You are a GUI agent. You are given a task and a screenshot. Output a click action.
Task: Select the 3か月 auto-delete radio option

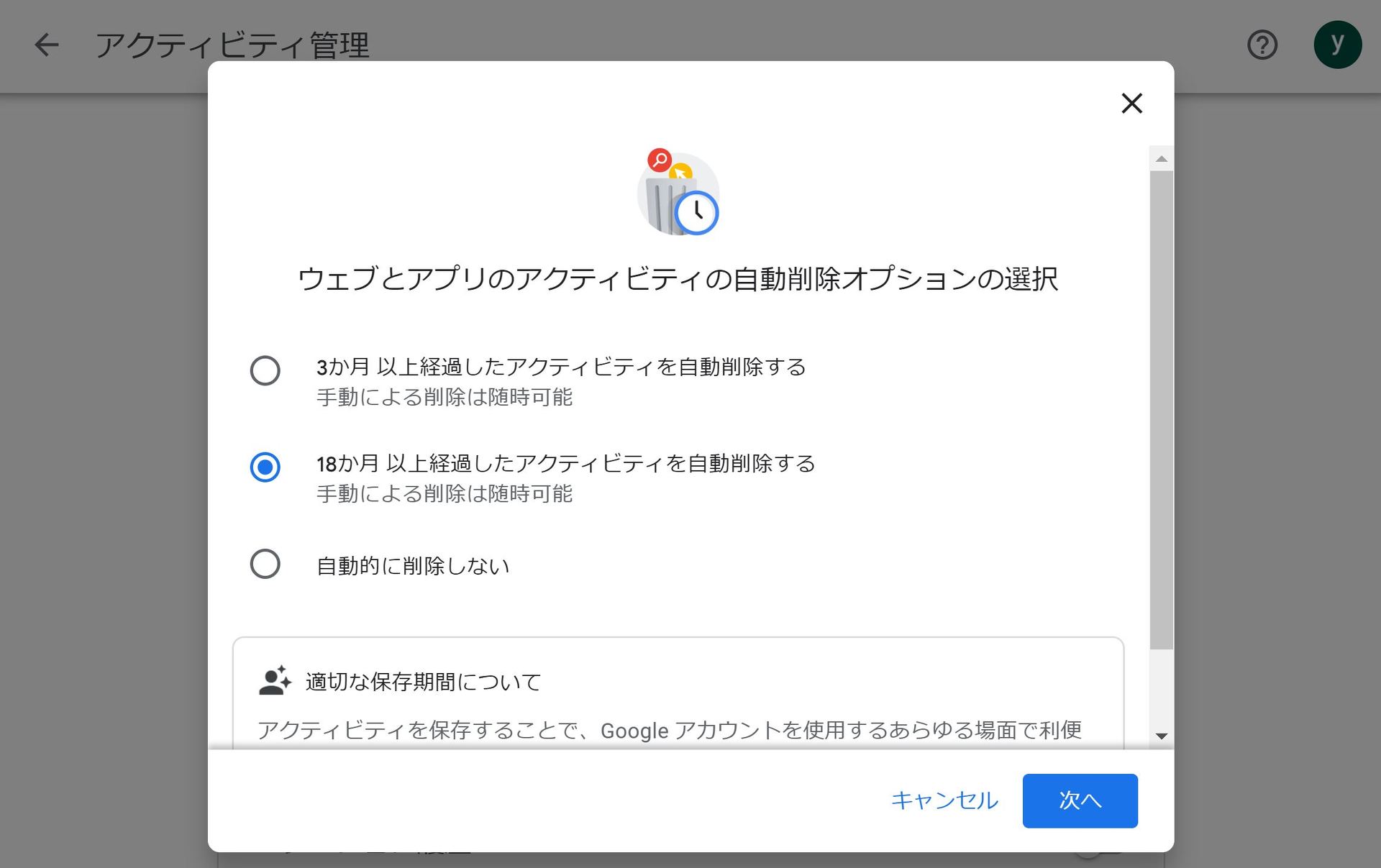coord(265,370)
